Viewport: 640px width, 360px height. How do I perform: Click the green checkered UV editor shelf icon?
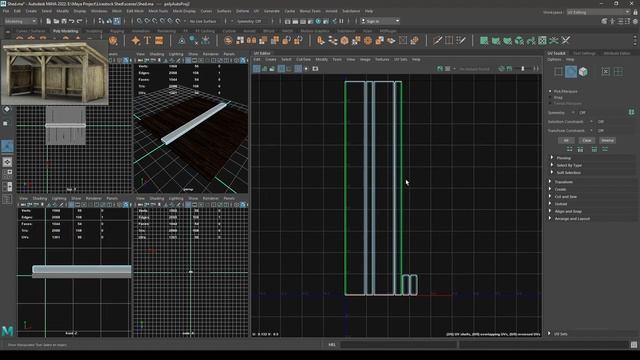tap(542, 40)
